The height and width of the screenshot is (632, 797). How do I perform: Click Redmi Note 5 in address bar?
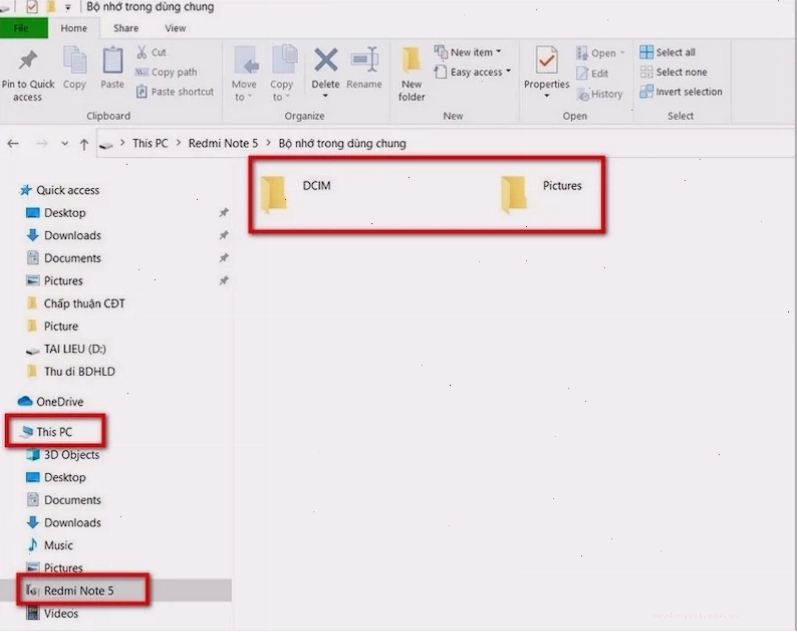(x=223, y=143)
